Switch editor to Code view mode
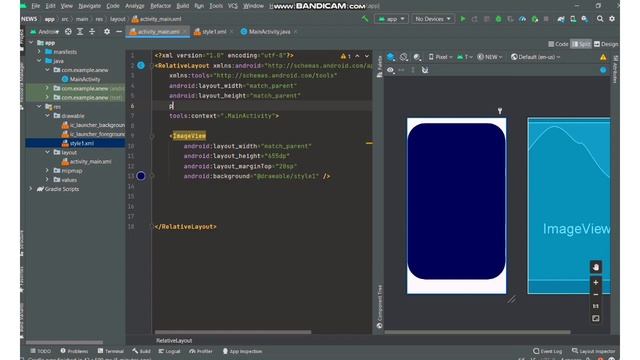 558,44
